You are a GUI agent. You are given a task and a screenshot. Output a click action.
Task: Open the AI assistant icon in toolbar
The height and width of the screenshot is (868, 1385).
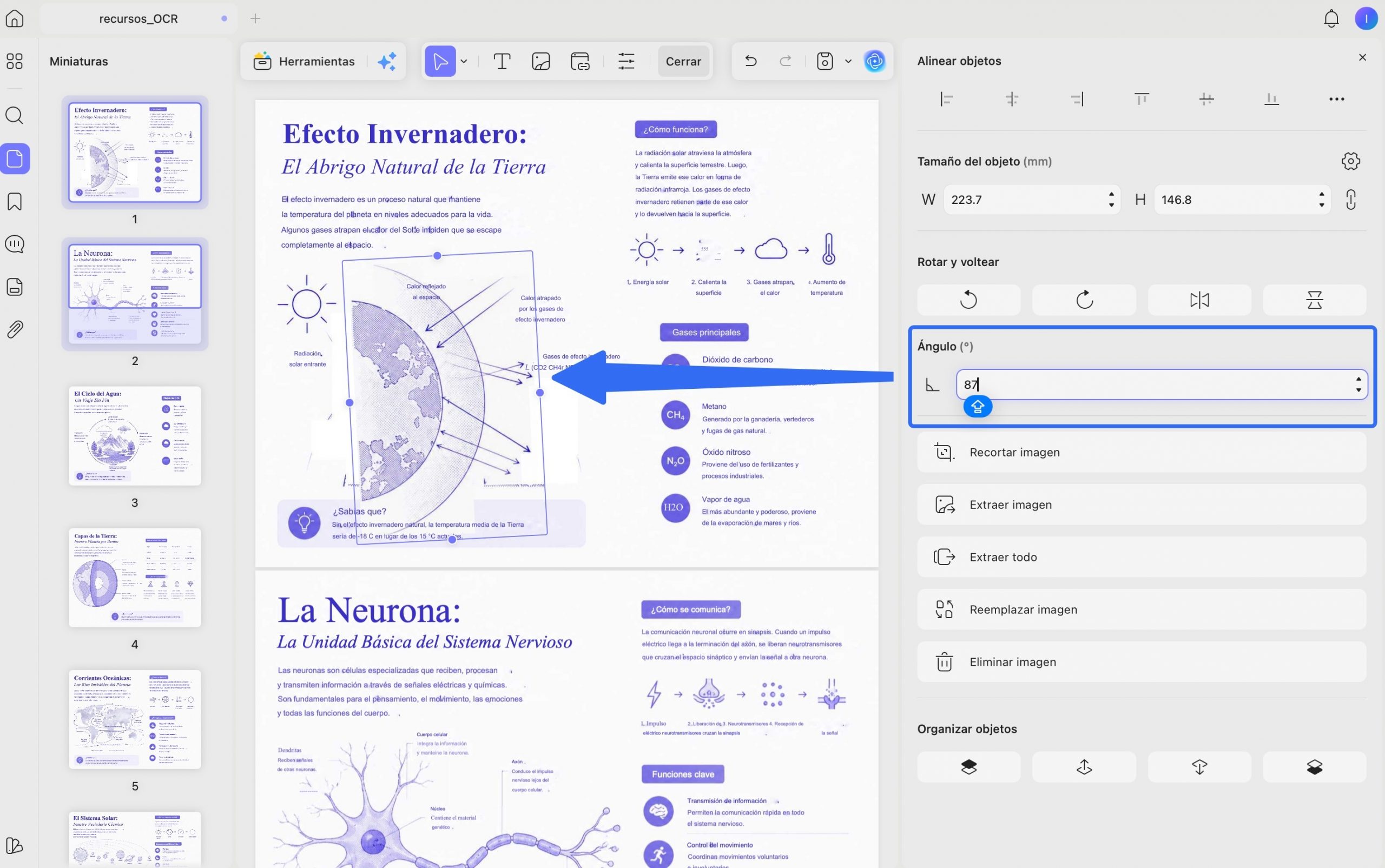[x=874, y=61]
